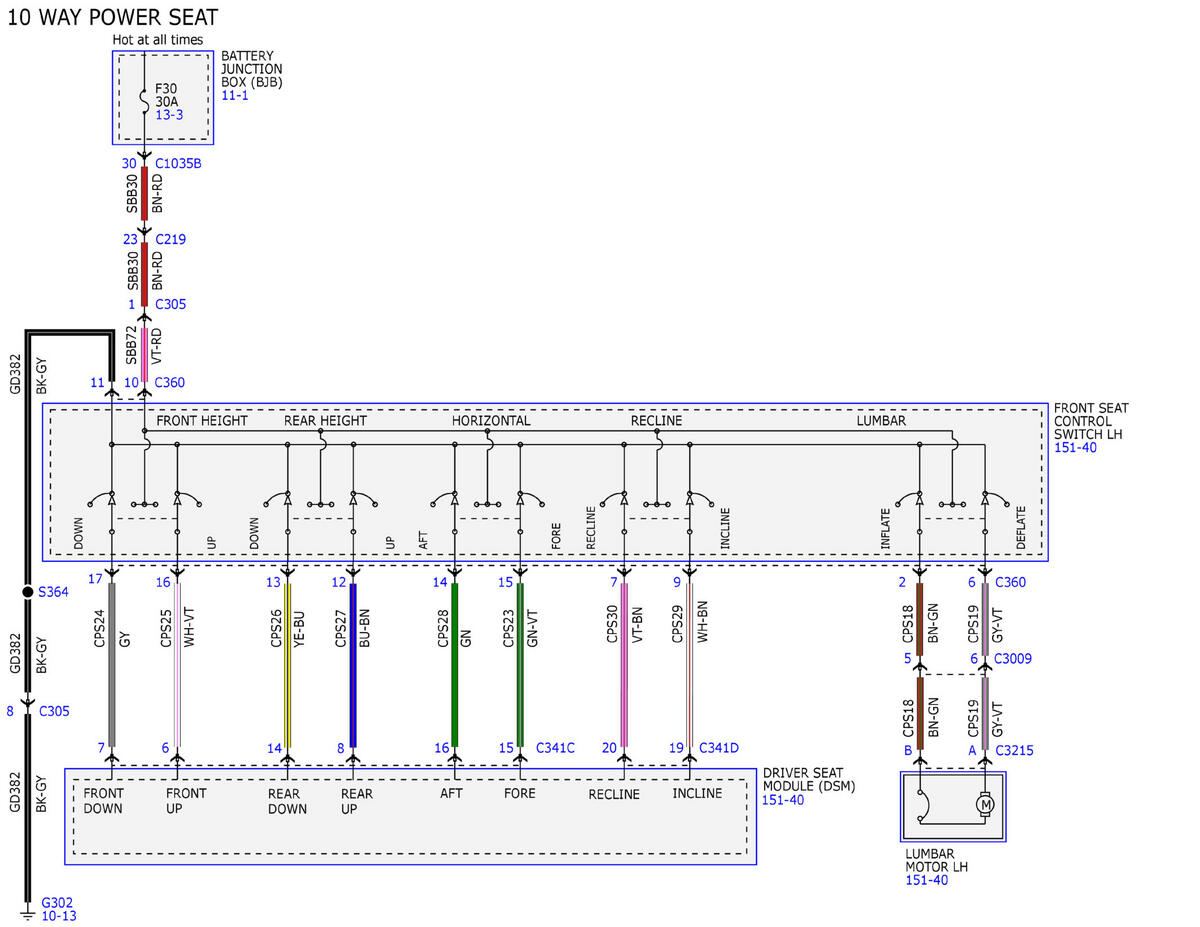This screenshot has height=927, width=1200.
Task: Click the 'HORIZONTAL' switch heading
Action: [491, 421]
